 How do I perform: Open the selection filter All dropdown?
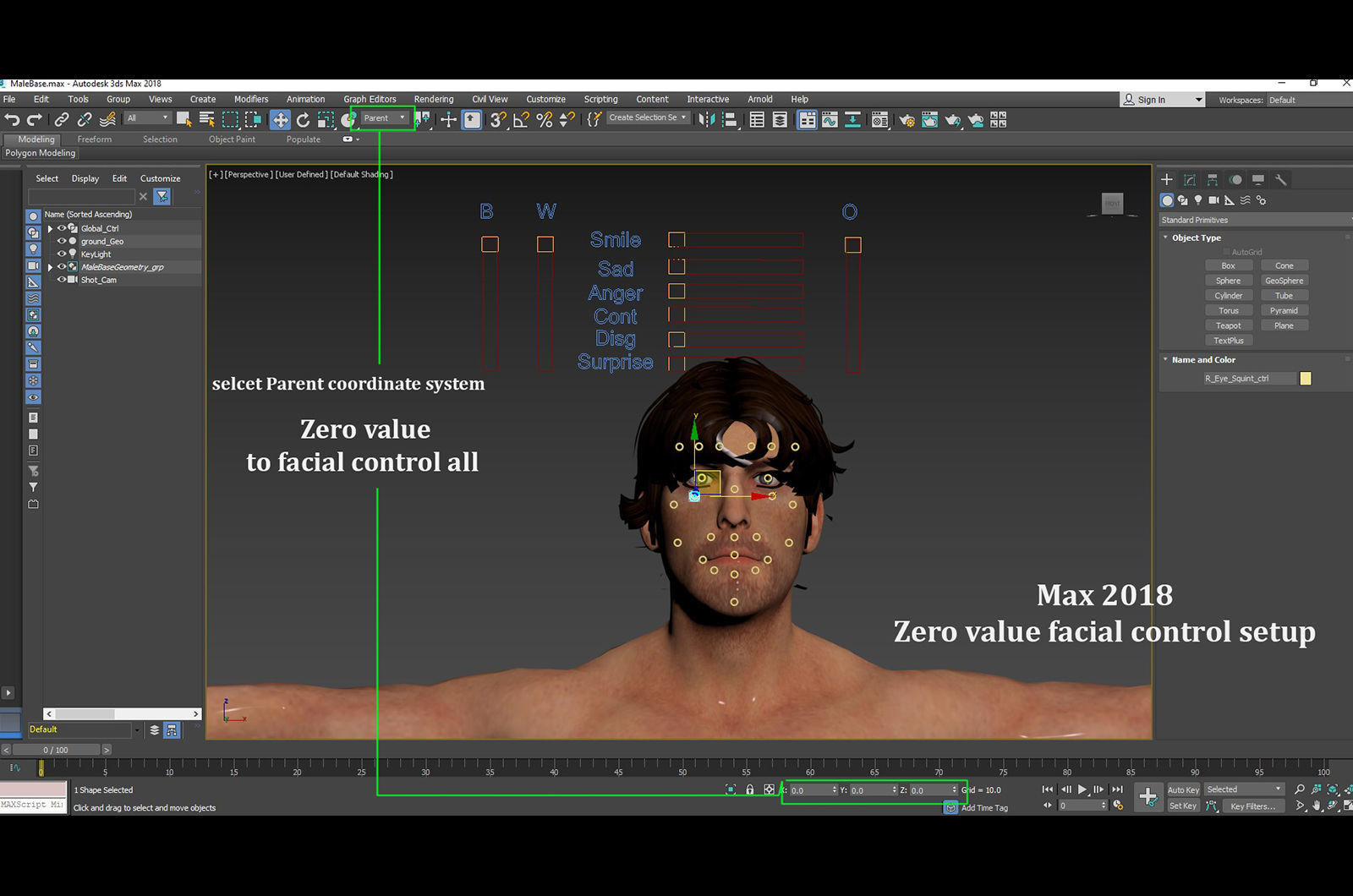click(x=148, y=118)
